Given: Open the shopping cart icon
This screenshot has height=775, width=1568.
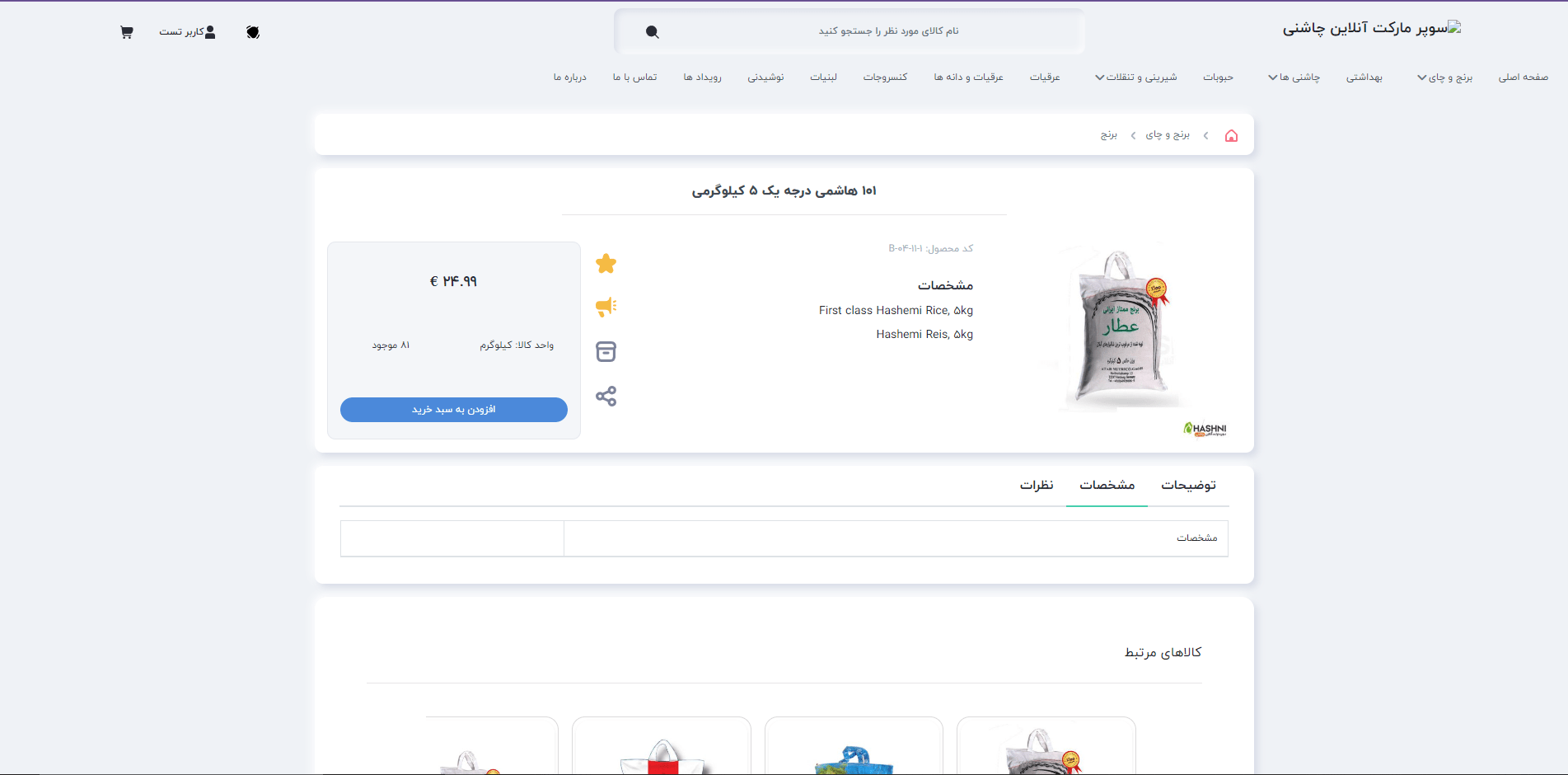Looking at the screenshot, I should (x=126, y=32).
